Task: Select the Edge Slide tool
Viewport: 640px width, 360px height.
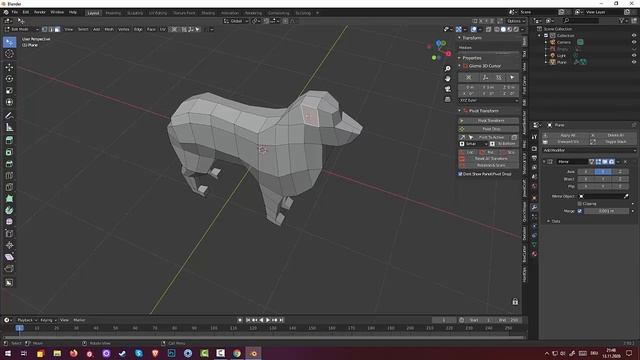Action: click(x=9, y=233)
